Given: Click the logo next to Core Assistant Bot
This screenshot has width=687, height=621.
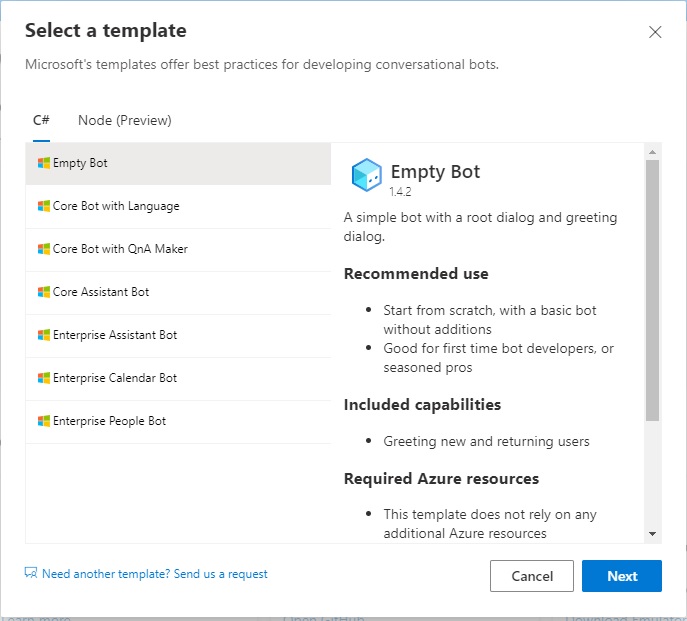Looking at the screenshot, I should [44, 292].
